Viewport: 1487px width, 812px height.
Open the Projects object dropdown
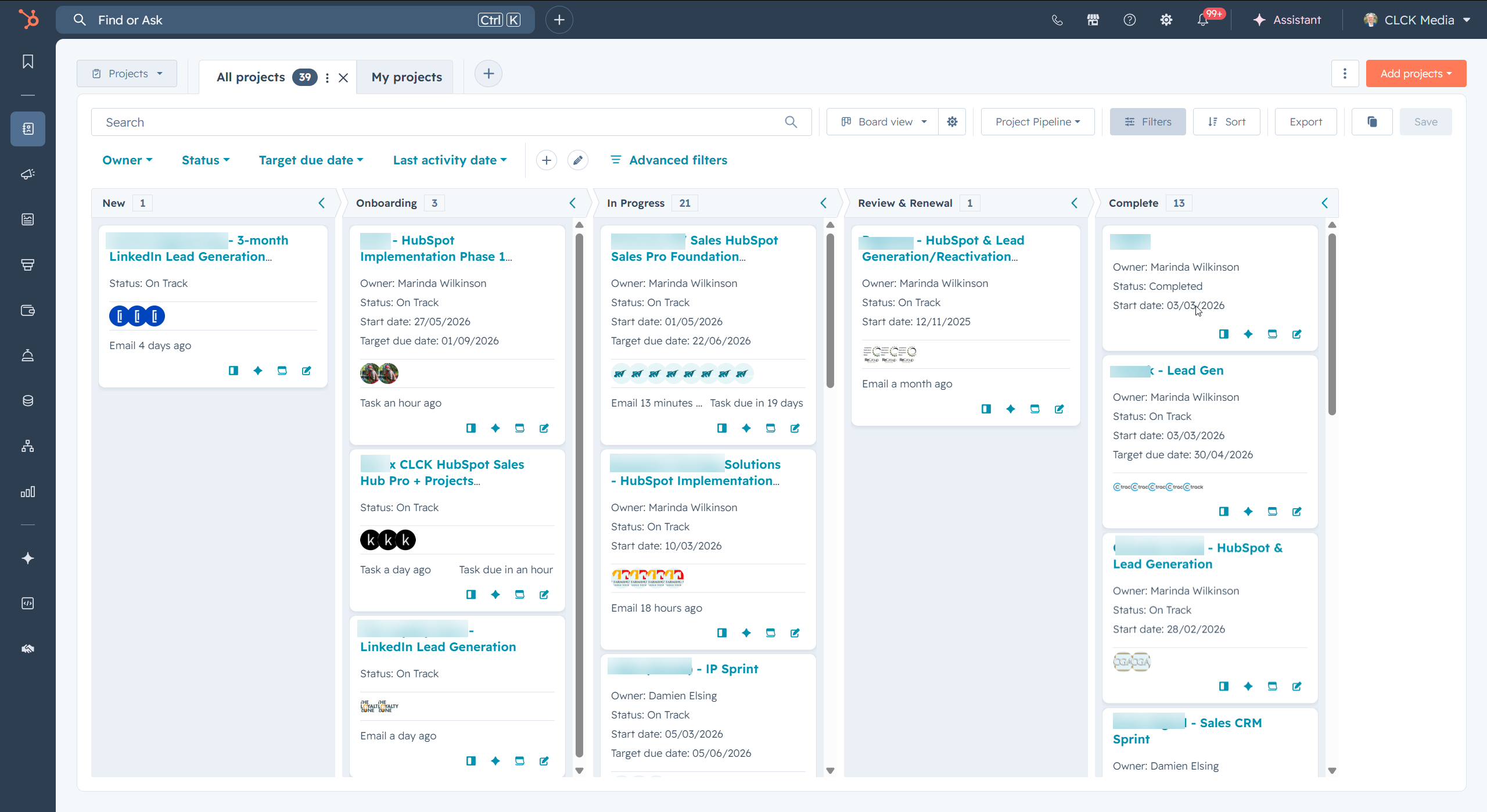[x=127, y=74]
